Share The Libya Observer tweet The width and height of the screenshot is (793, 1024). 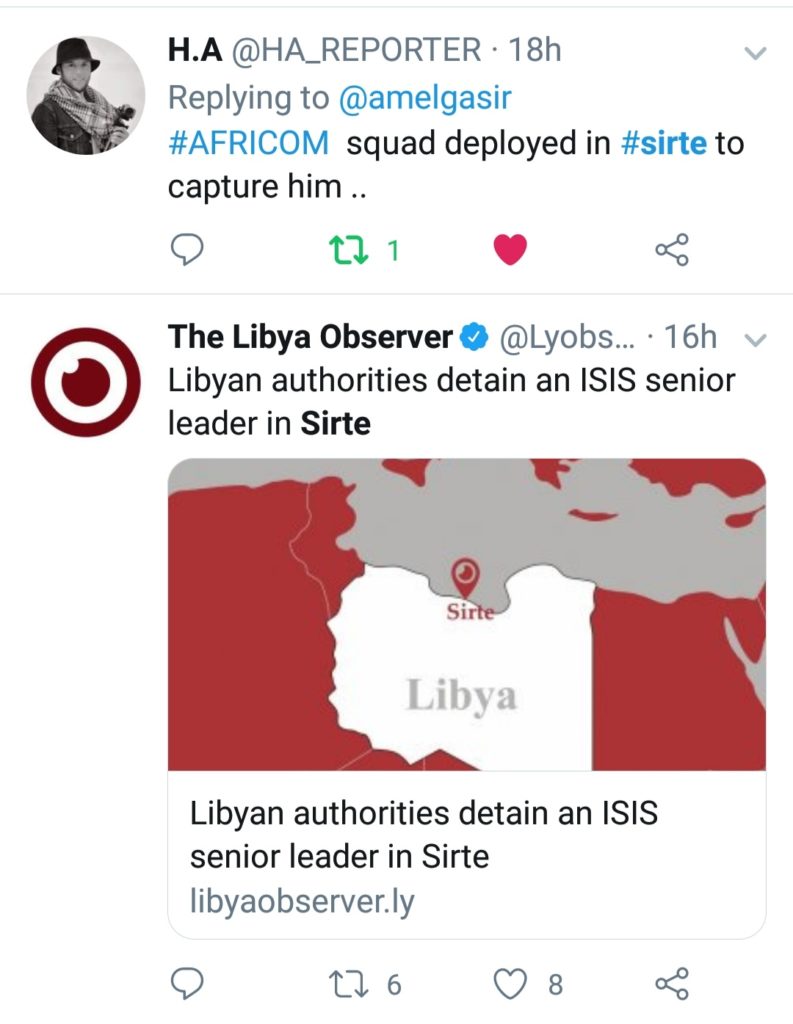672,984
